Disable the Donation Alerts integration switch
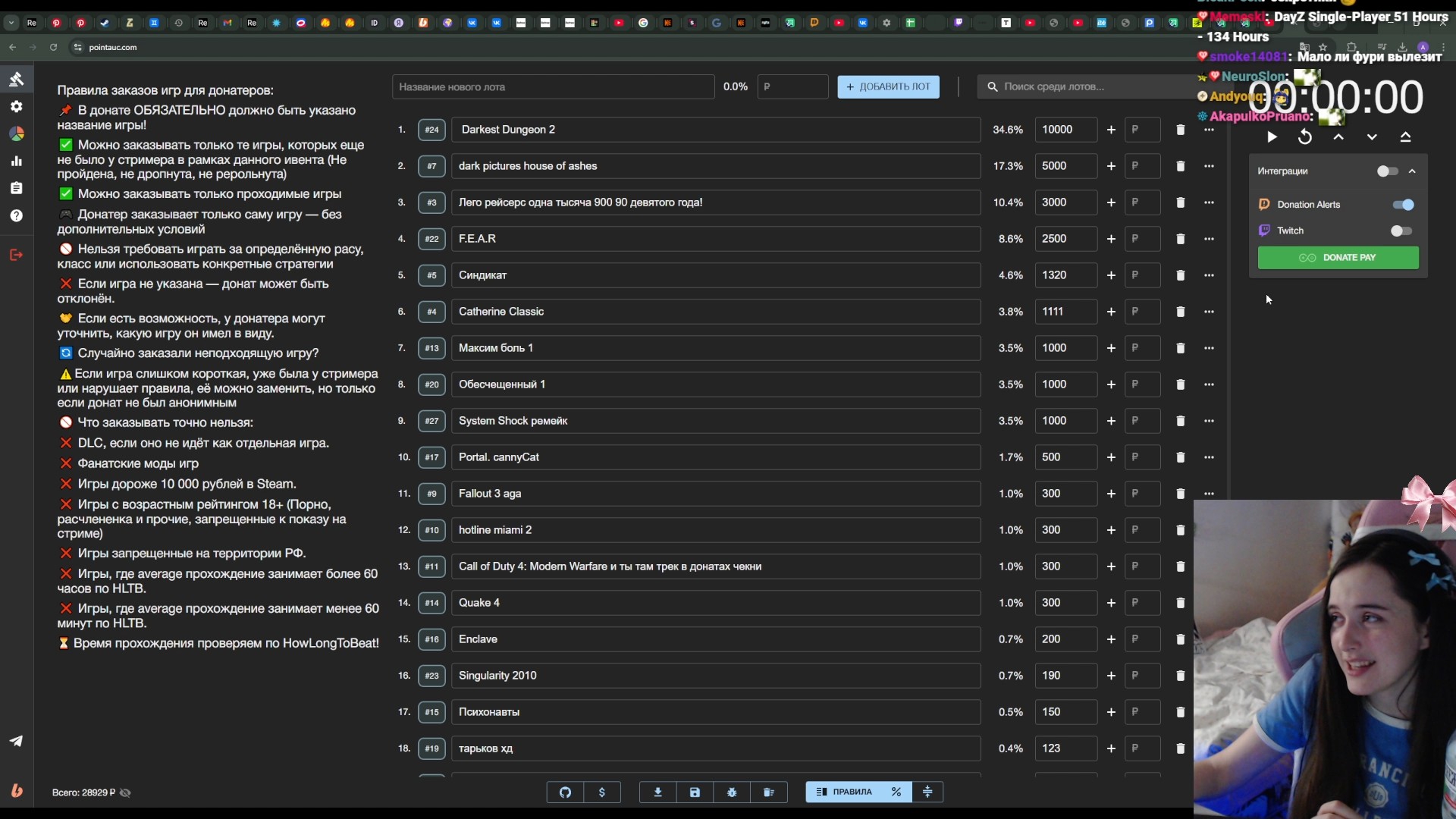Screen dimensions: 1456x819 point(1403,205)
